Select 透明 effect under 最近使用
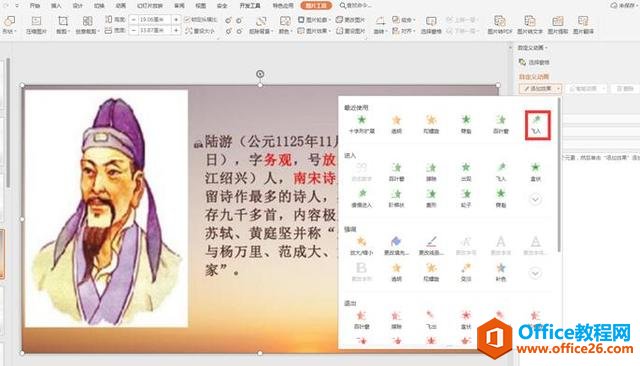Image resolution: width=640 pixels, height=366 pixels. click(x=396, y=125)
